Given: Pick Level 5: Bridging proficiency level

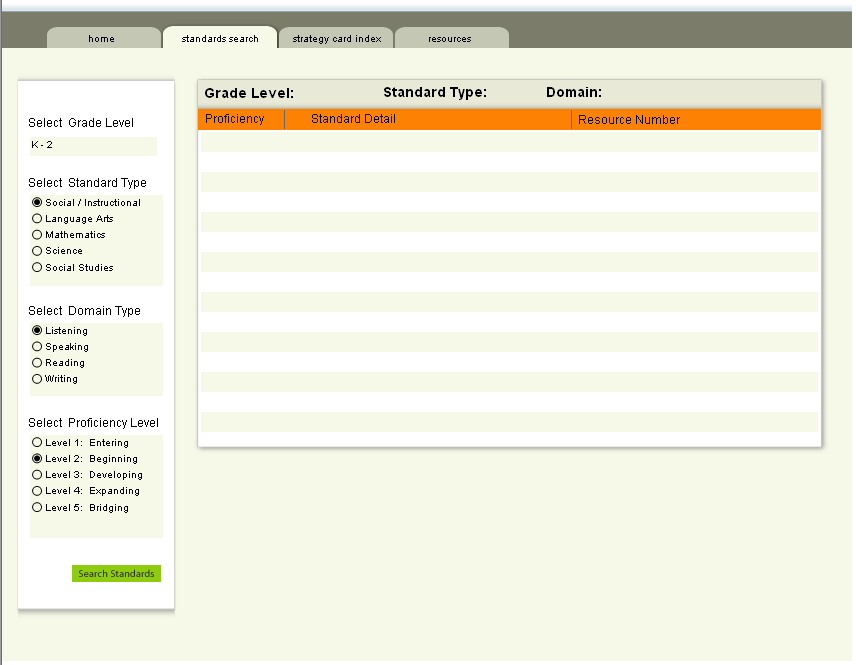Looking at the screenshot, I should coord(37,508).
